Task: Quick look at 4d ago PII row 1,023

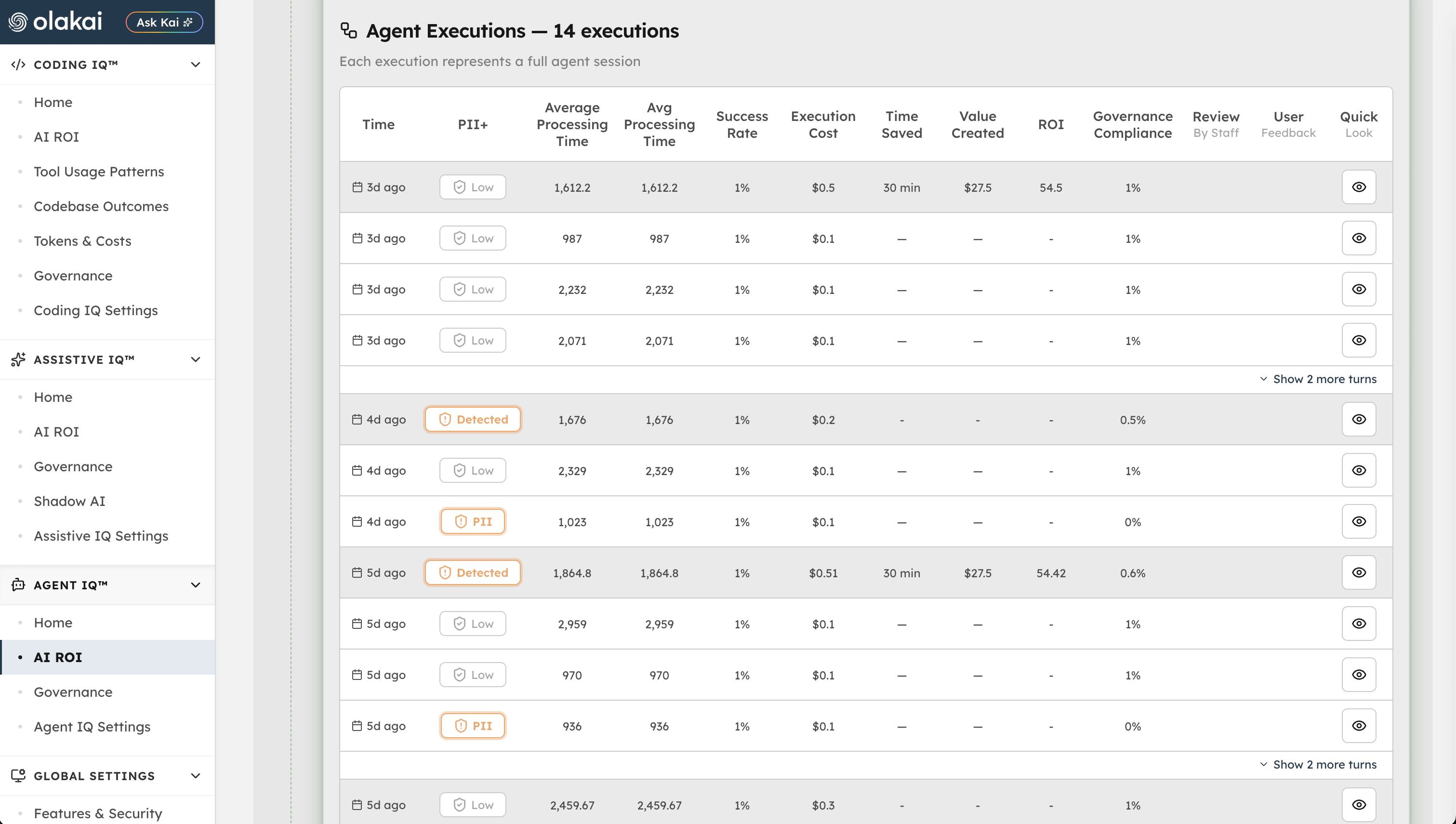Action: click(1359, 521)
